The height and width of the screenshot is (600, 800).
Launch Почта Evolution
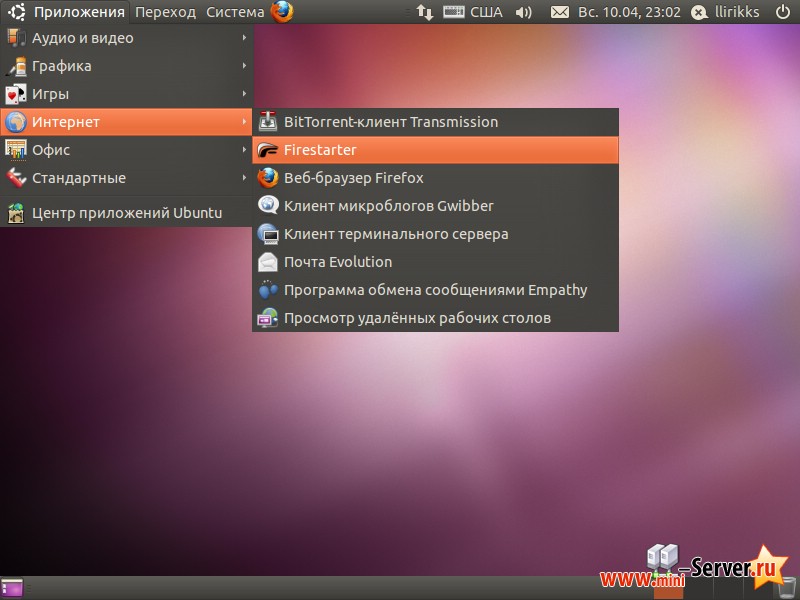[x=335, y=261]
